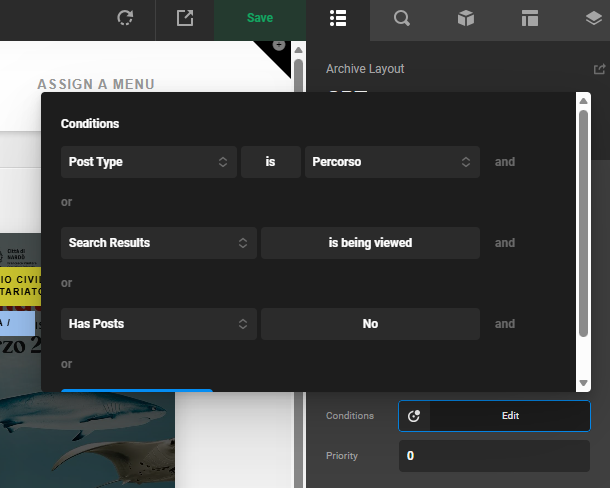Open the Elements cube tab
This screenshot has width=610, height=488.
[466, 18]
